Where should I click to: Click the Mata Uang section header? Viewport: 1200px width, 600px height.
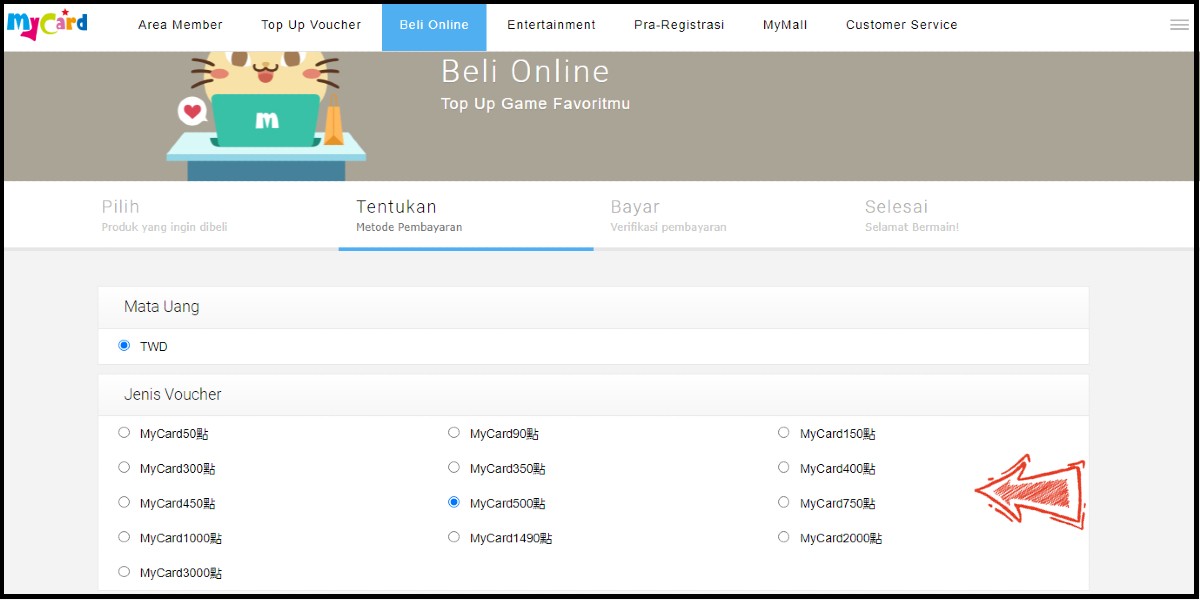[593, 307]
